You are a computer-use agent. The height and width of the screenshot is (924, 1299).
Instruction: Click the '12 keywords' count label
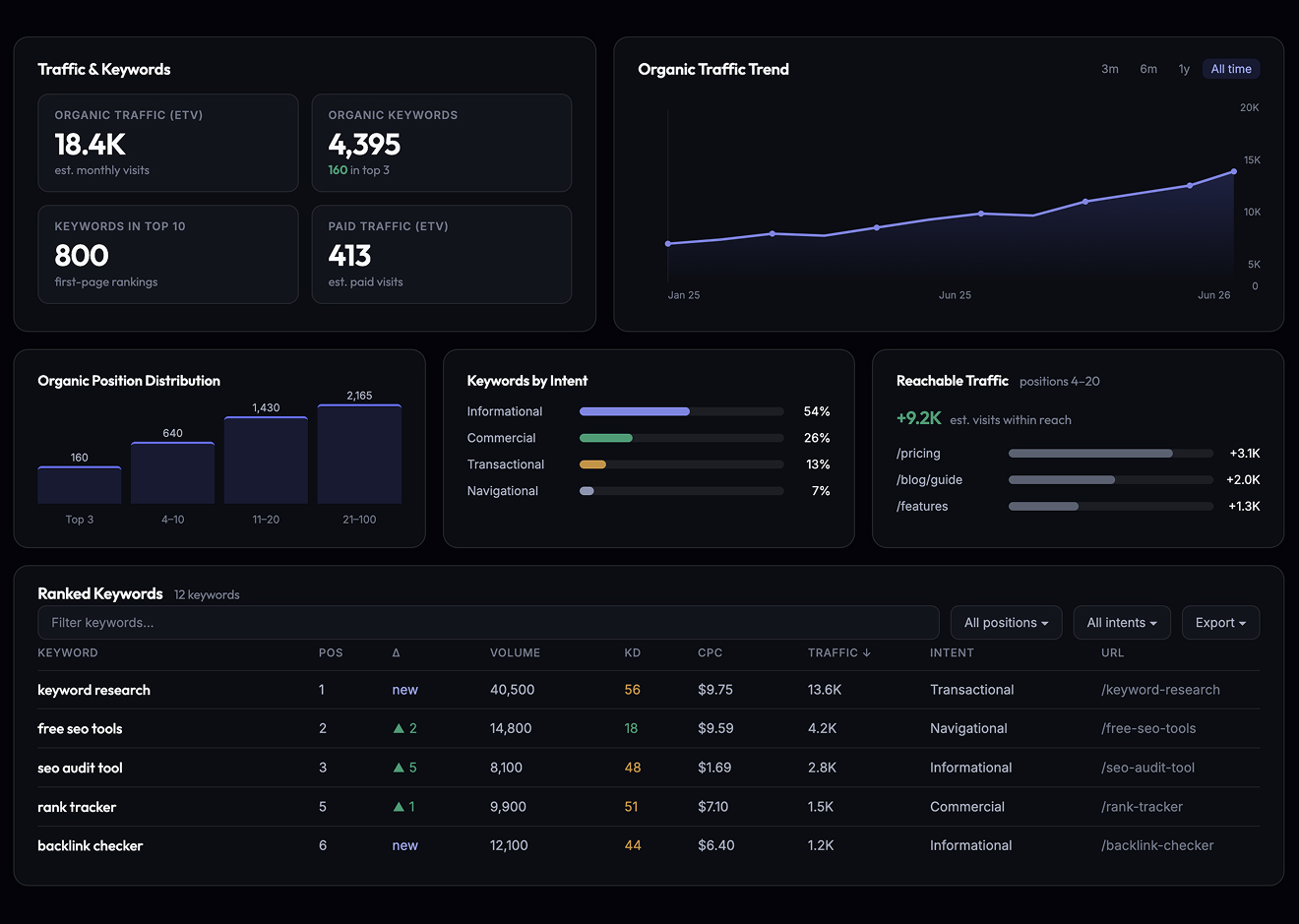[207, 594]
